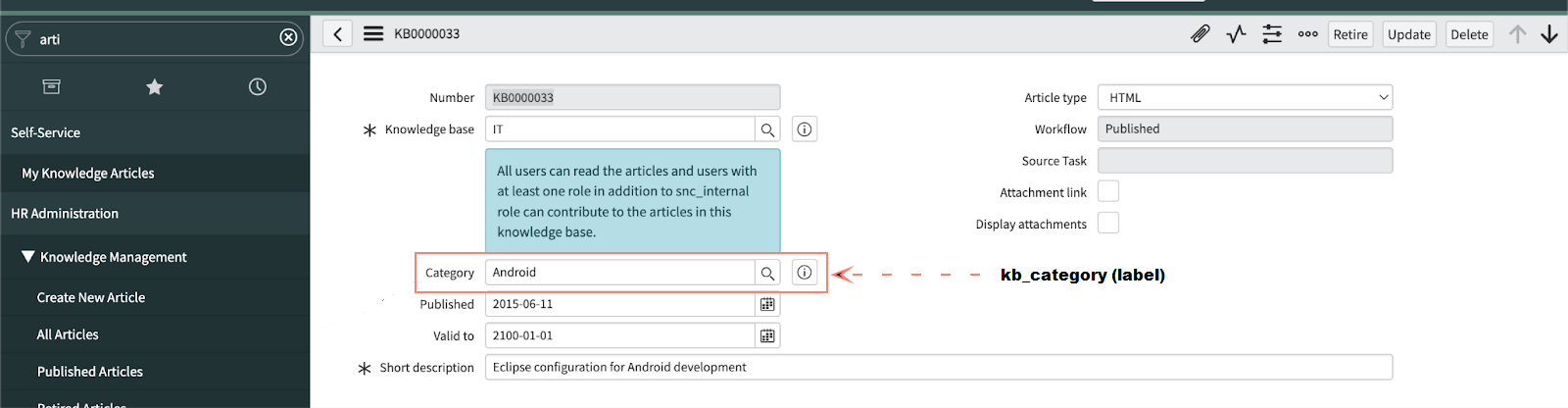The height and width of the screenshot is (408, 1568).
Task: Click the paperclip attachments icon
Action: coord(1200,34)
